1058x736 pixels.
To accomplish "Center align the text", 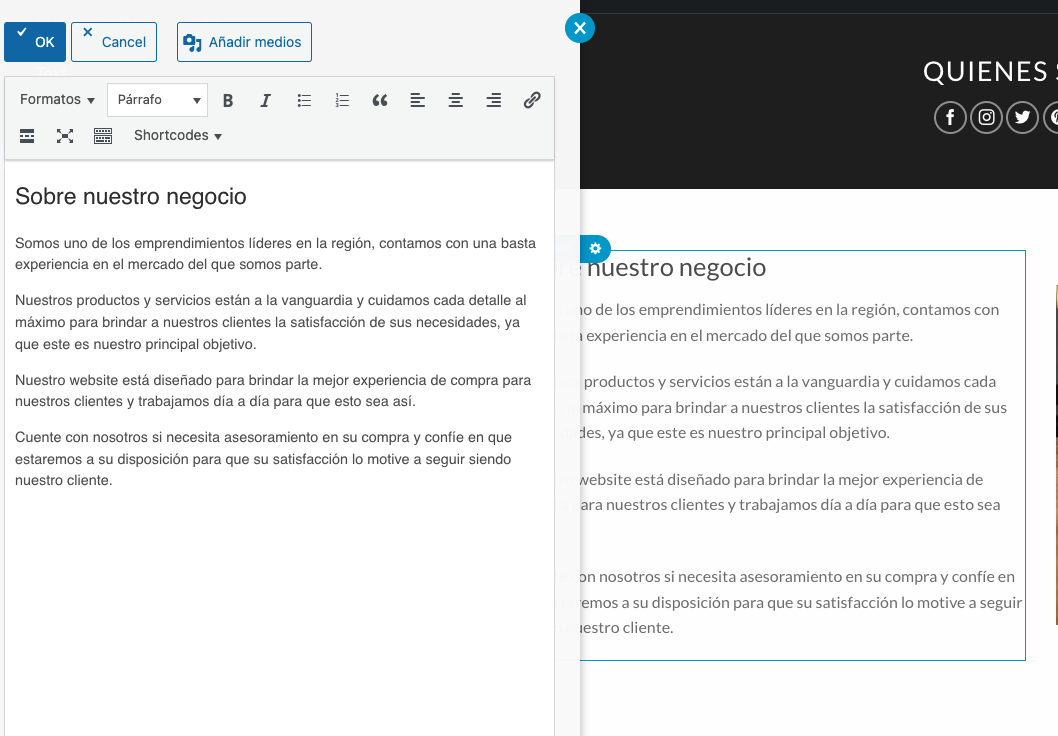I will point(456,100).
